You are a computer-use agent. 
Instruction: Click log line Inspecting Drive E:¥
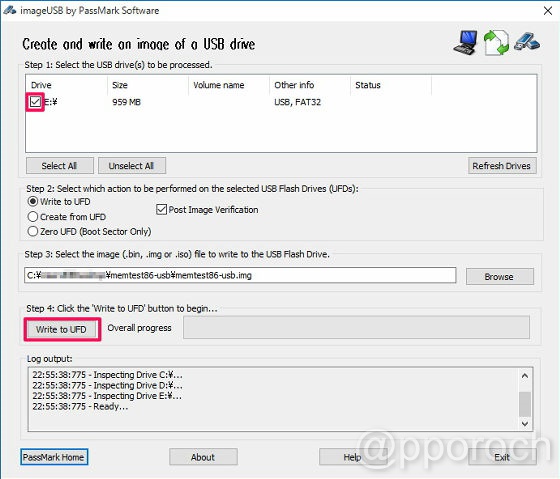(x=107, y=396)
